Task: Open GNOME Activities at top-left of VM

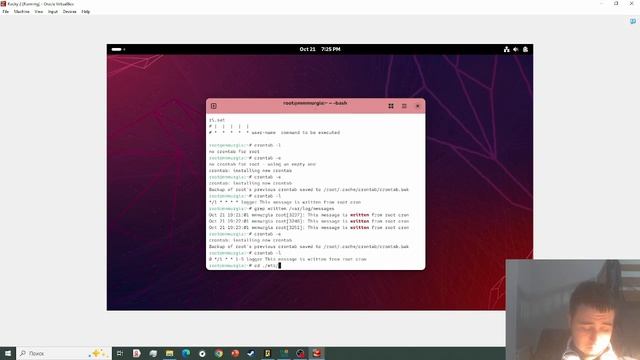Action: [118, 49]
